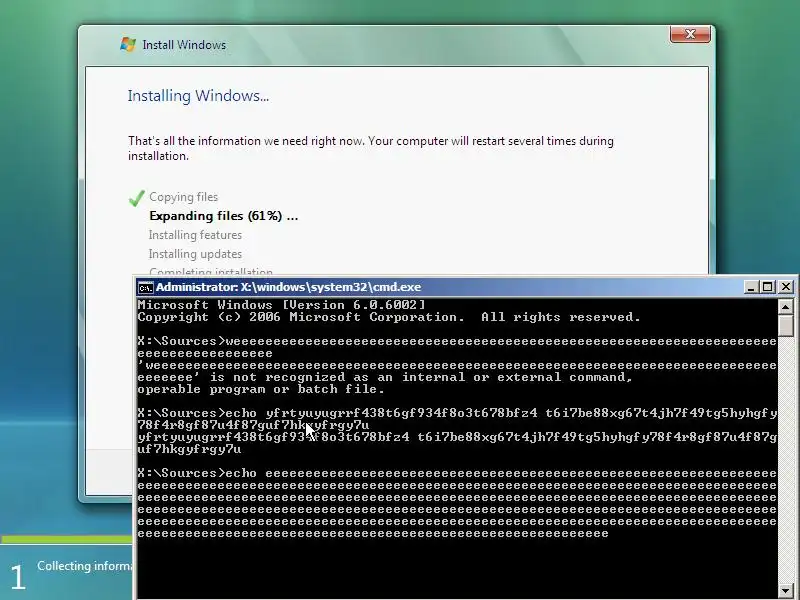
Task: Click the 'Install Windows' title bar text
Action: click(184, 45)
